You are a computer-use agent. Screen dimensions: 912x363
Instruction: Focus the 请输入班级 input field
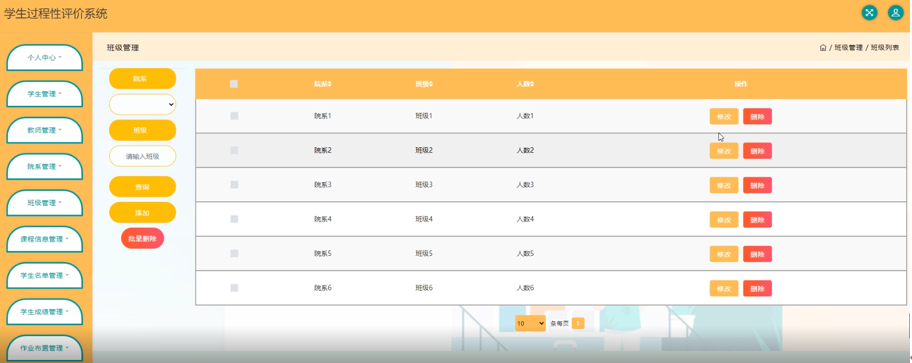point(142,156)
